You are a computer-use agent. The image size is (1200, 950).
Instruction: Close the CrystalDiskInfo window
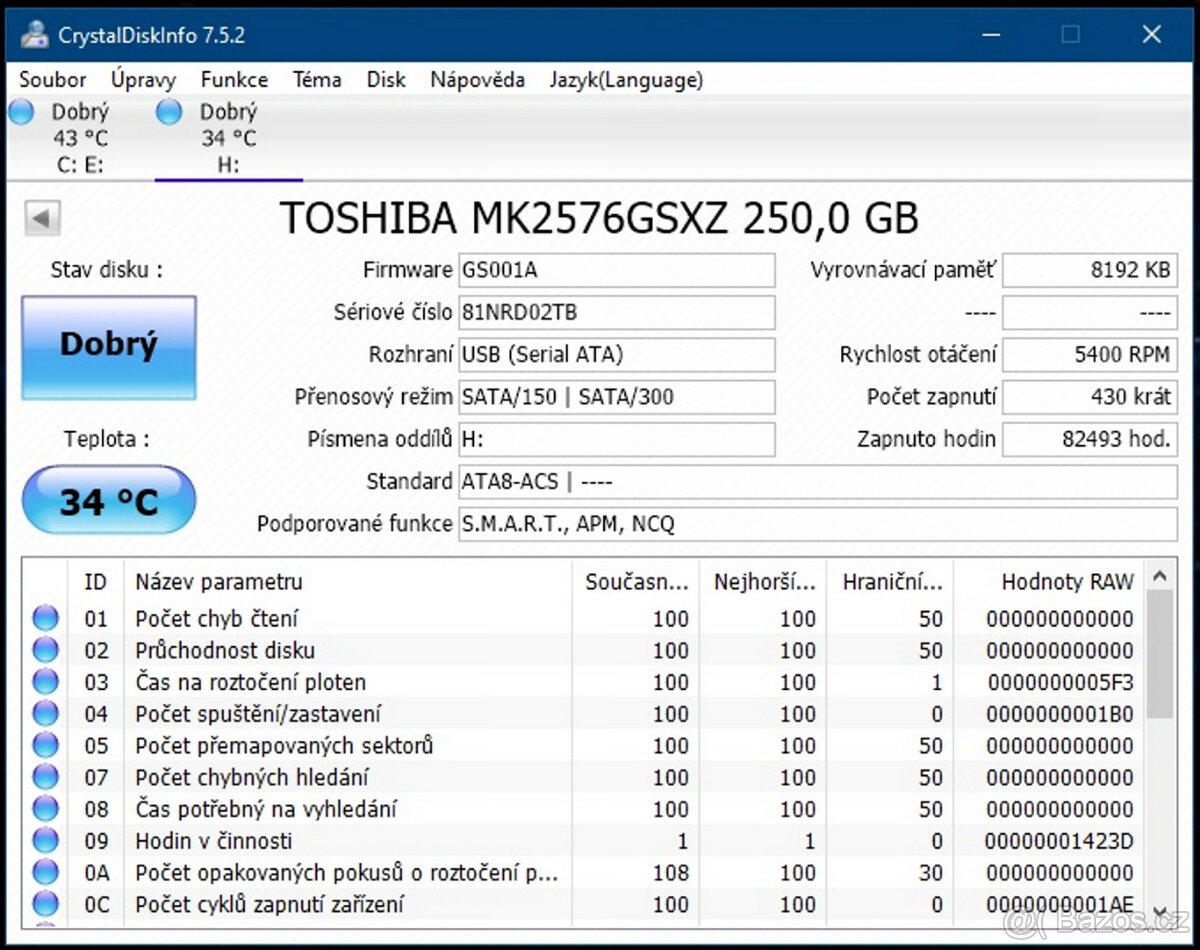1151,34
